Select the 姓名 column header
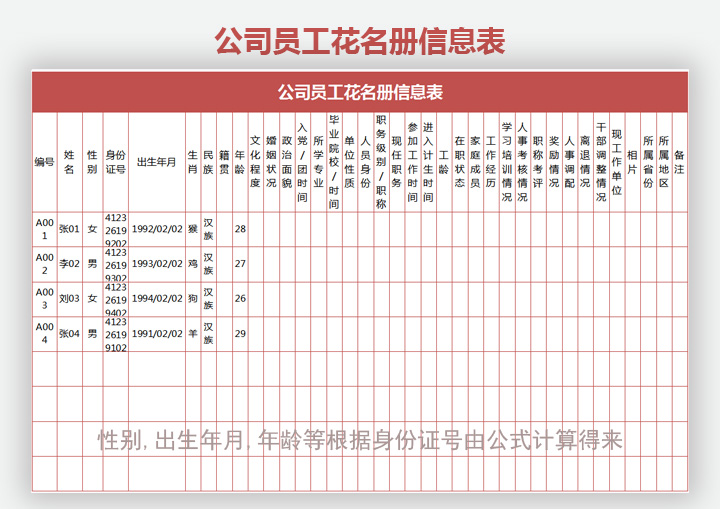The image size is (720, 509). tap(69, 162)
